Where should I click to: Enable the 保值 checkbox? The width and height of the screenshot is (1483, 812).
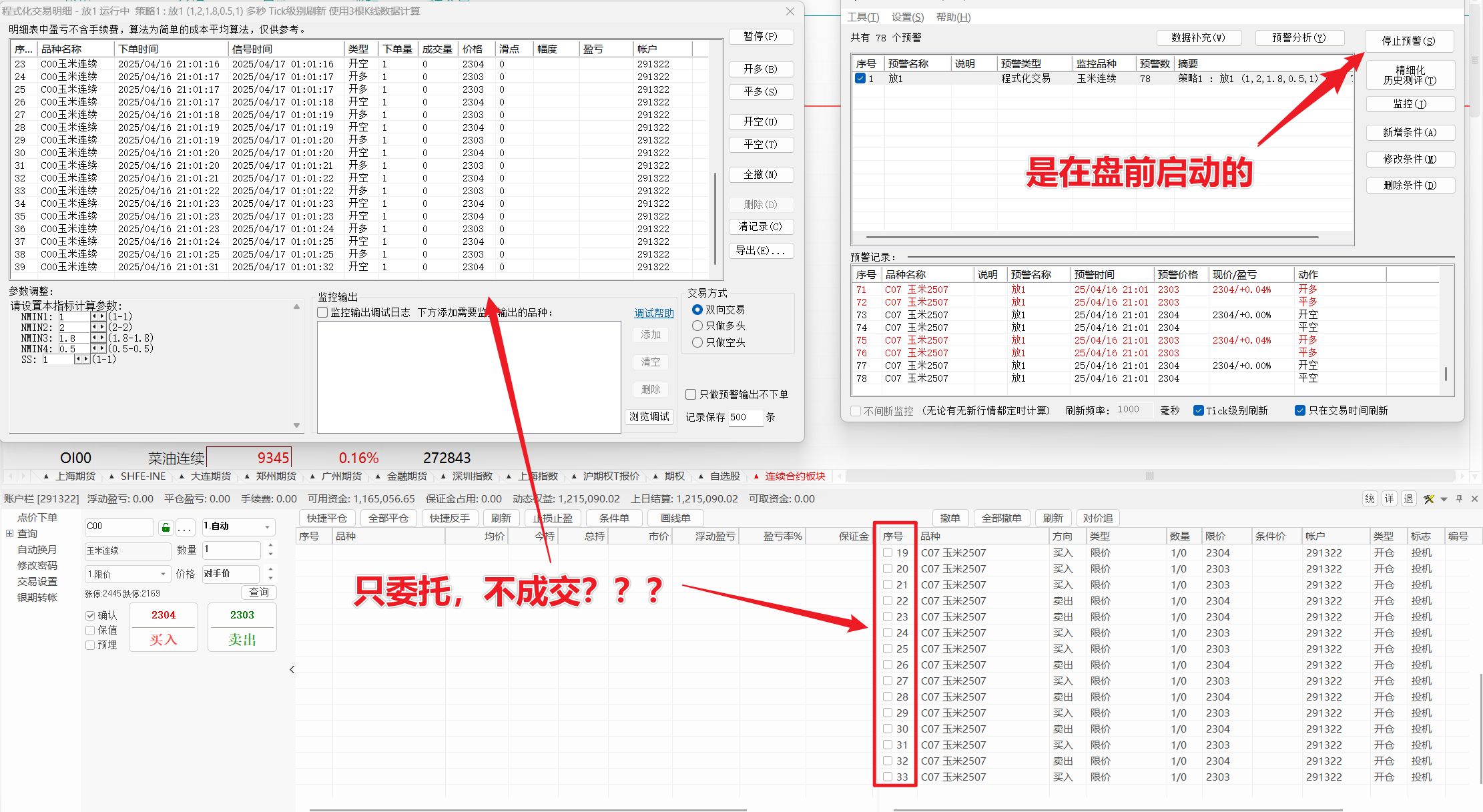click(x=90, y=630)
